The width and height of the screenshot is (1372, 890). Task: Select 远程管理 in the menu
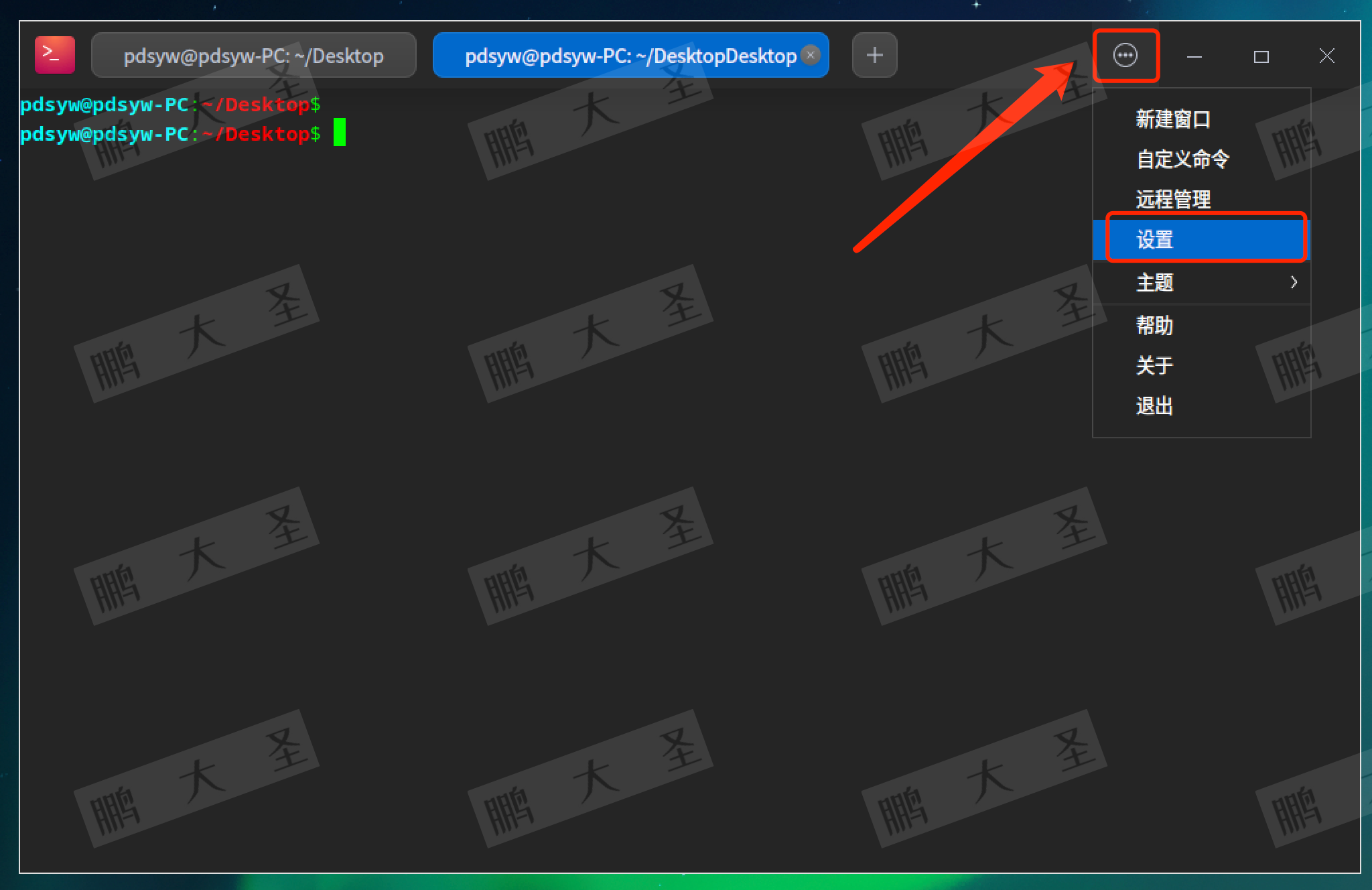coord(1173,200)
